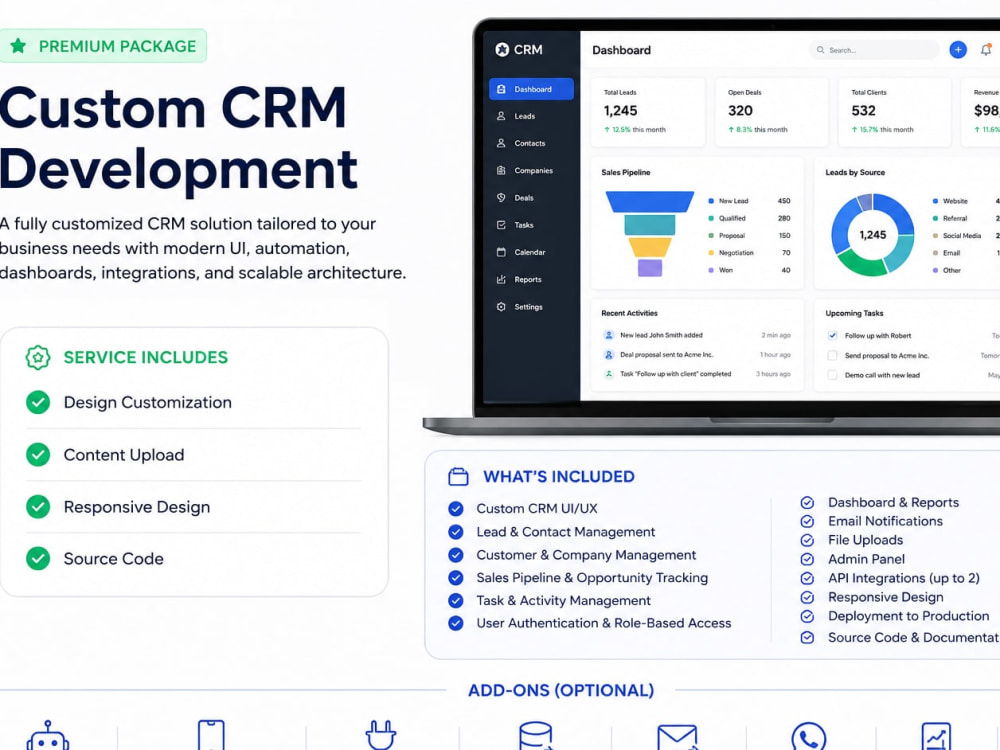This screenshot has height=750, width=1000.
Task: Click the blue plus add button
Action: 958,50
